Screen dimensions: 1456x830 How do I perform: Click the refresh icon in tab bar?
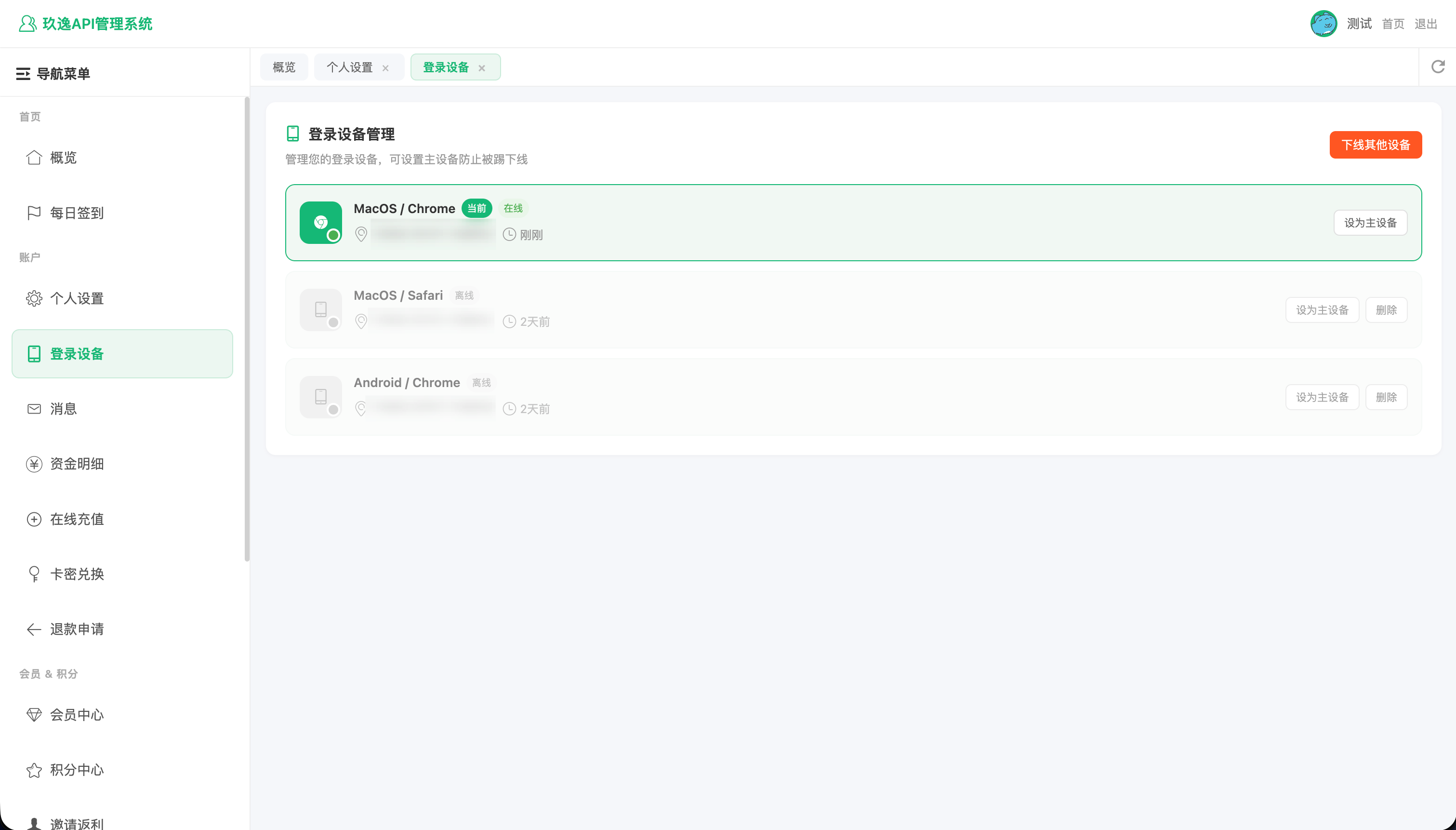pyautogui.click(x=1438, y=67)
